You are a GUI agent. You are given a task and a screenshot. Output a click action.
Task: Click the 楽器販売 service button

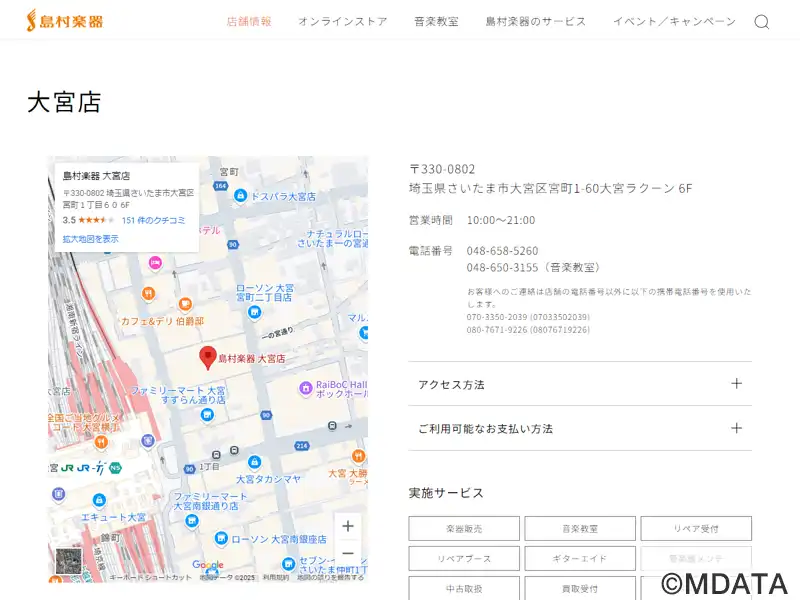pyautogui.click(x=464, y=529)
